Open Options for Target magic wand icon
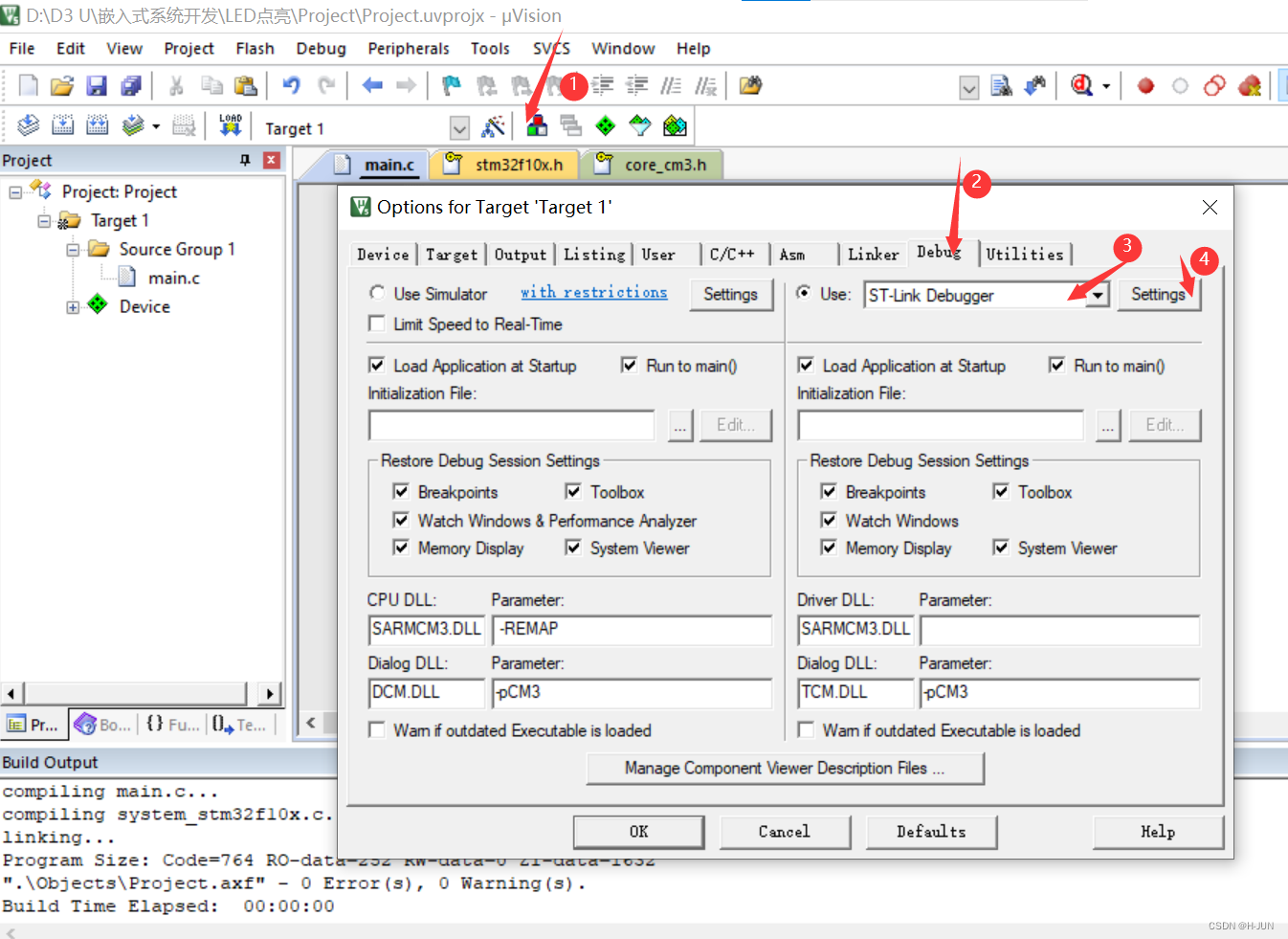Viewport: 1288px width, 939px height. pyautogui.click(x=494, y=125)
